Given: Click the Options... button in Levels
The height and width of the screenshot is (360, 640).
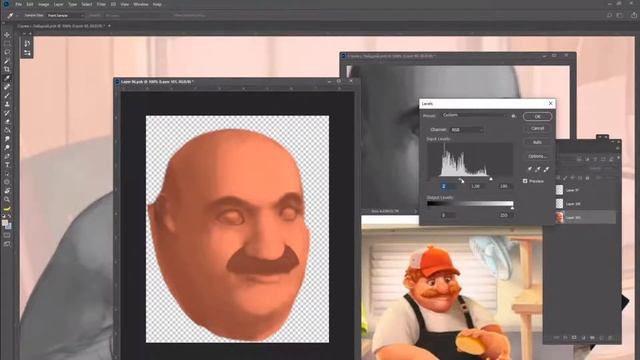Looking at the screenshot, I should click(537, 156).
